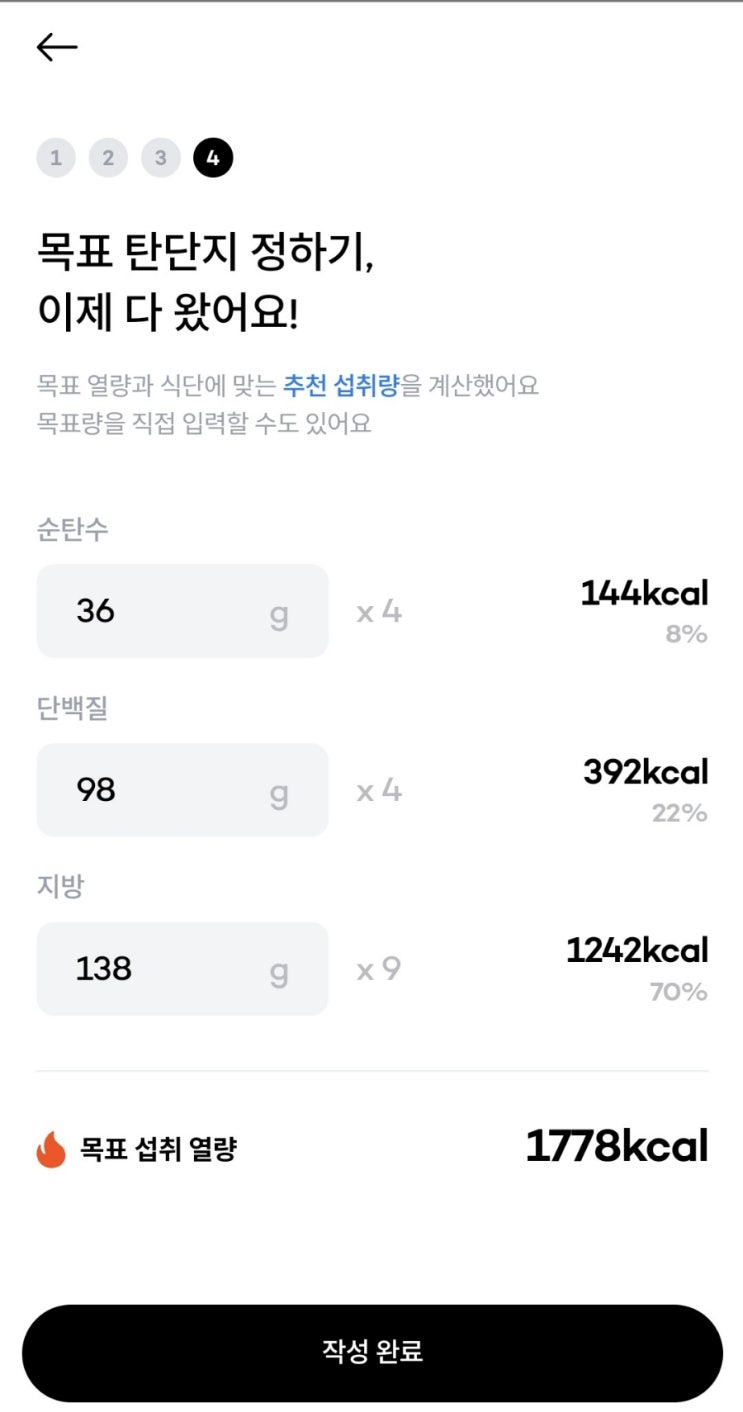The image size is (743, 1412).
Task: Tap the back arrow icon
Action: (x=57, y=47)
